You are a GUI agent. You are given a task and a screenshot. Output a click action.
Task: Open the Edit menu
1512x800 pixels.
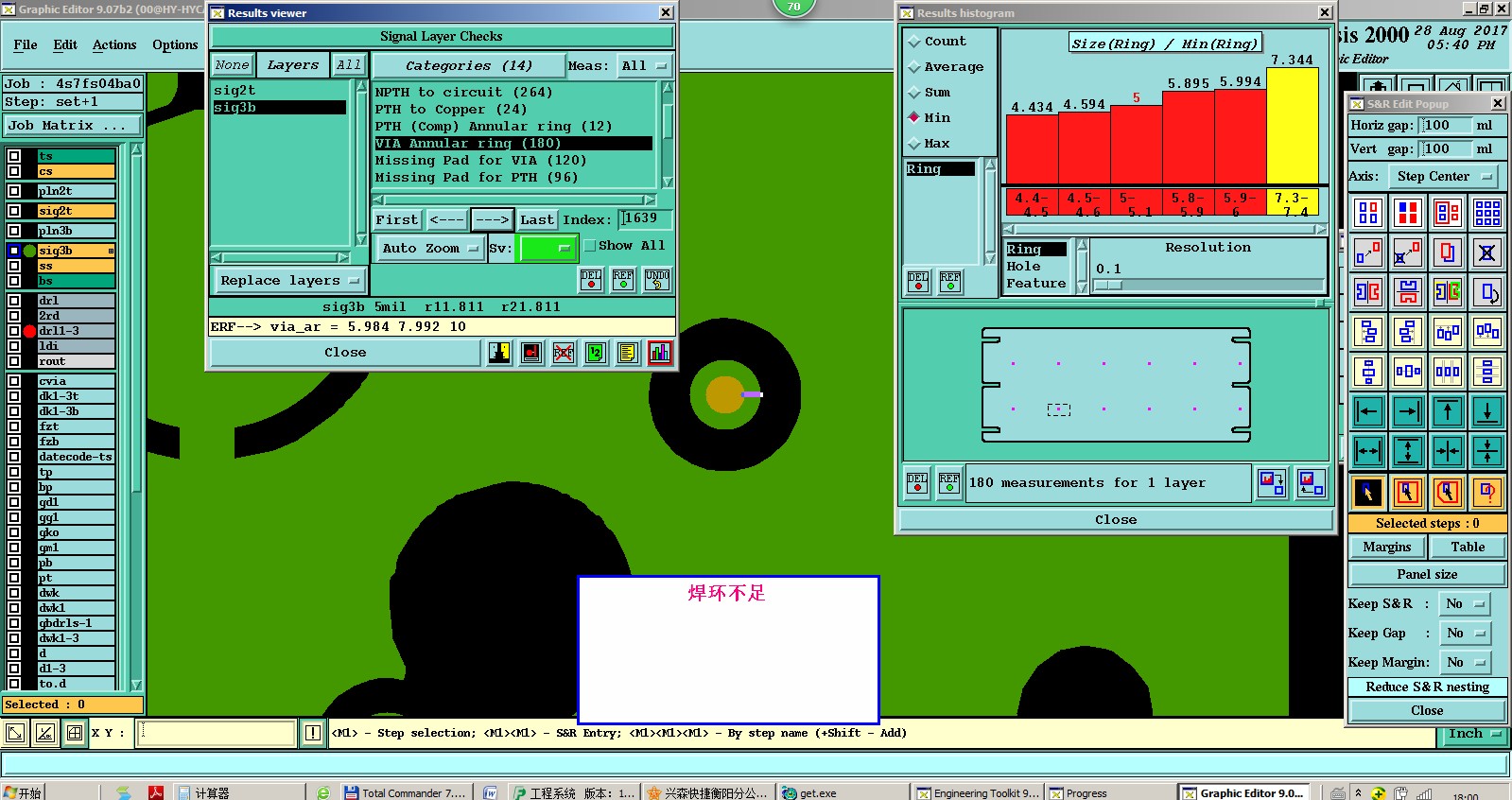pos(65,45)
